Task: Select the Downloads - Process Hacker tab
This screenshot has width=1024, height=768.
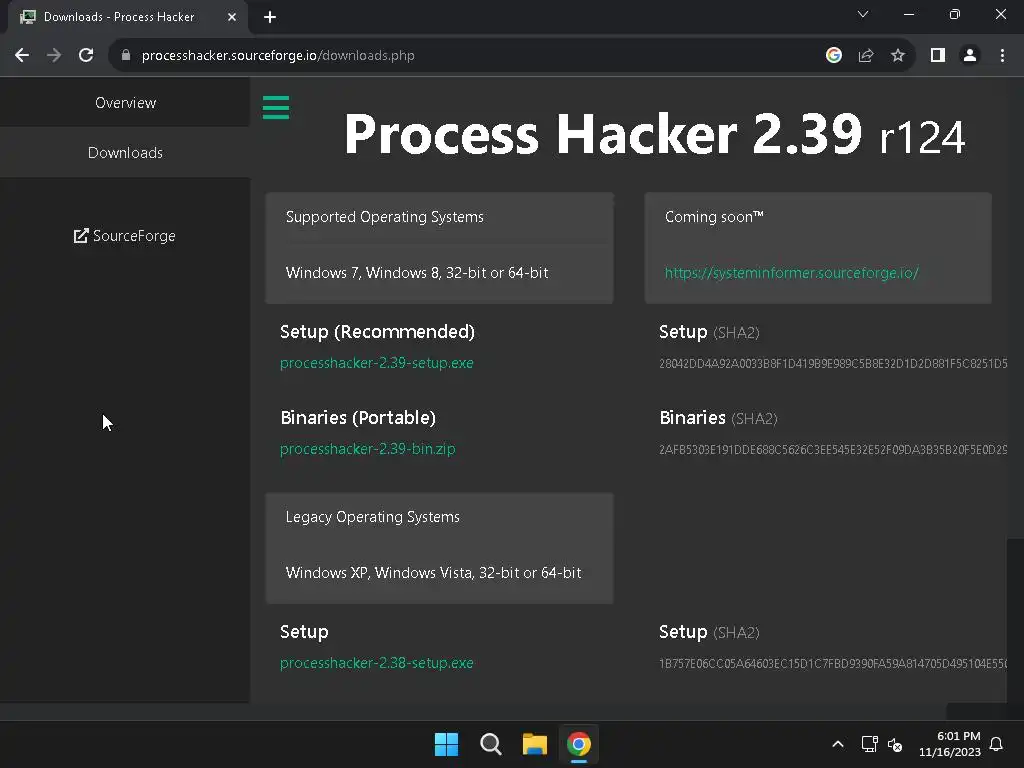Action: (x=127, y=17)
